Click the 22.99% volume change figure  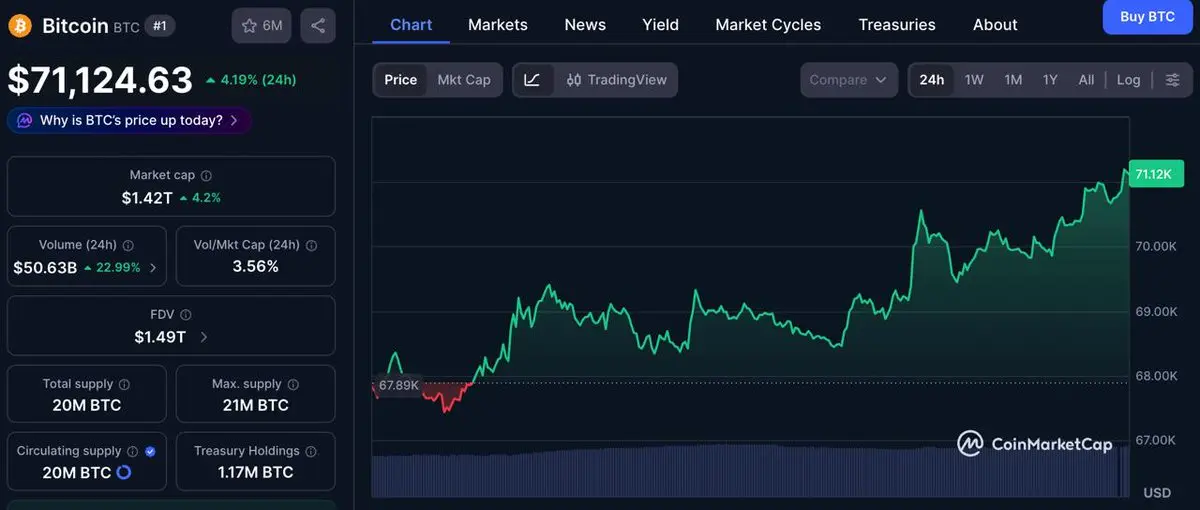[112, 267]
